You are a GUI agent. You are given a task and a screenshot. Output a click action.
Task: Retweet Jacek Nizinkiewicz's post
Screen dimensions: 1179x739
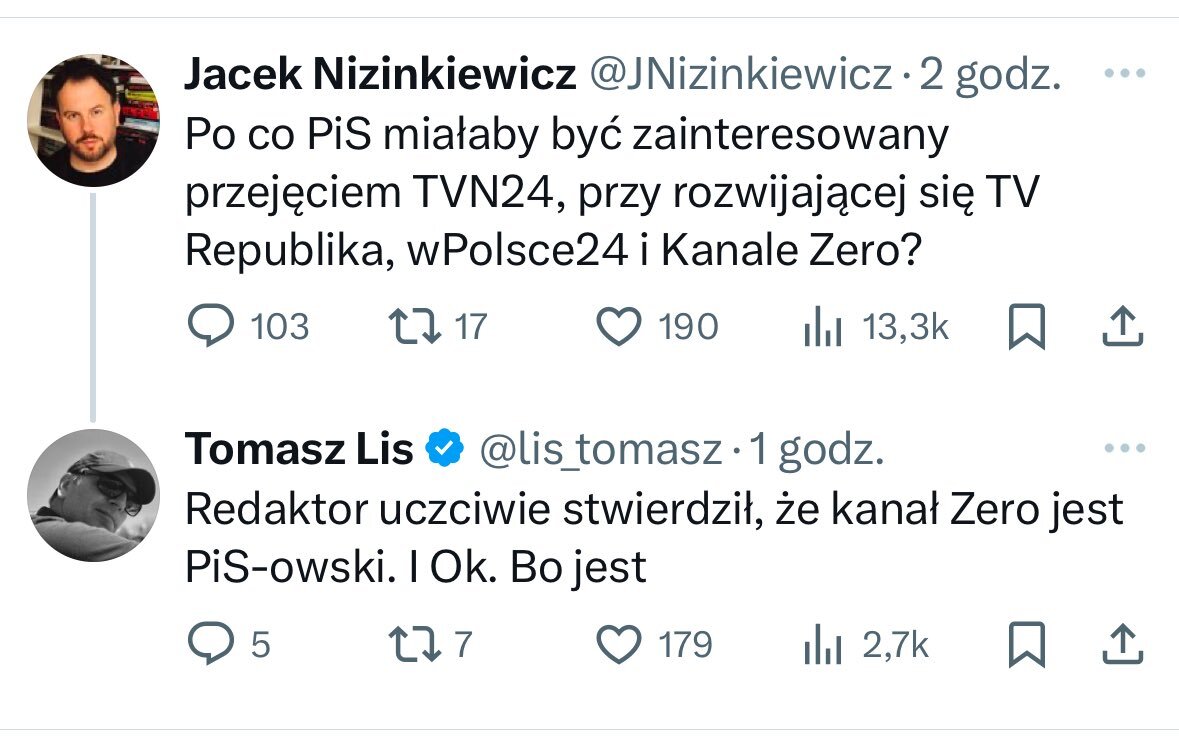(407, 327)
